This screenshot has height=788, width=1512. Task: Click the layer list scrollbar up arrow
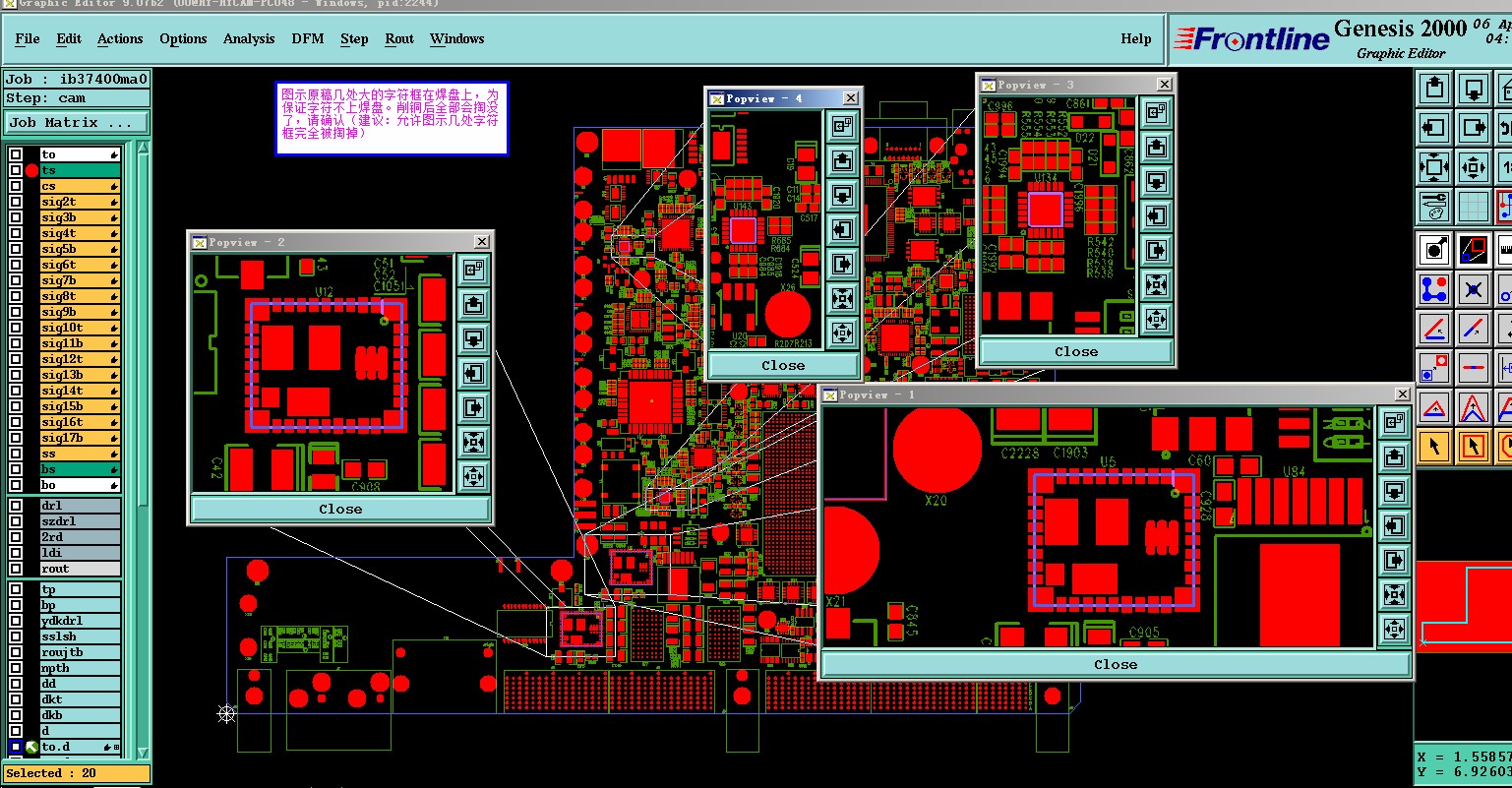click(x=143, y=150)
